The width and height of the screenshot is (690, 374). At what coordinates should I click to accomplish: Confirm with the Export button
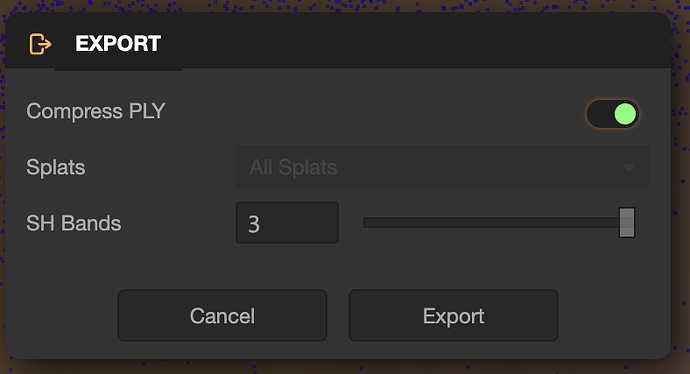(x=453, y=315)
